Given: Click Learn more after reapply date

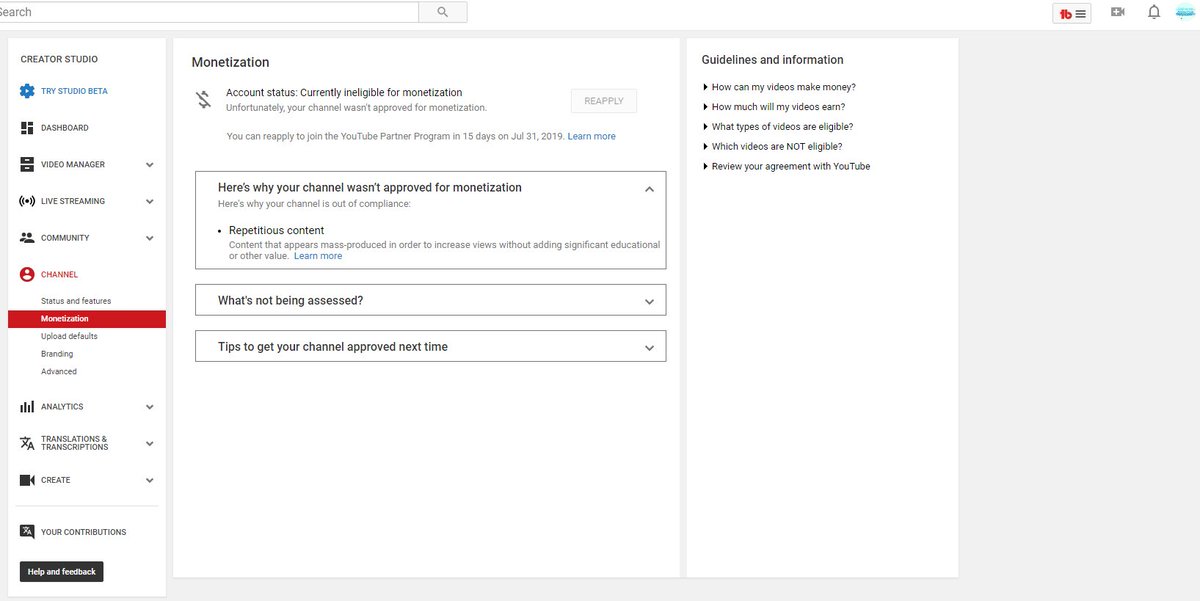Looking at the screenshot, I should click(x=592, y=136).
